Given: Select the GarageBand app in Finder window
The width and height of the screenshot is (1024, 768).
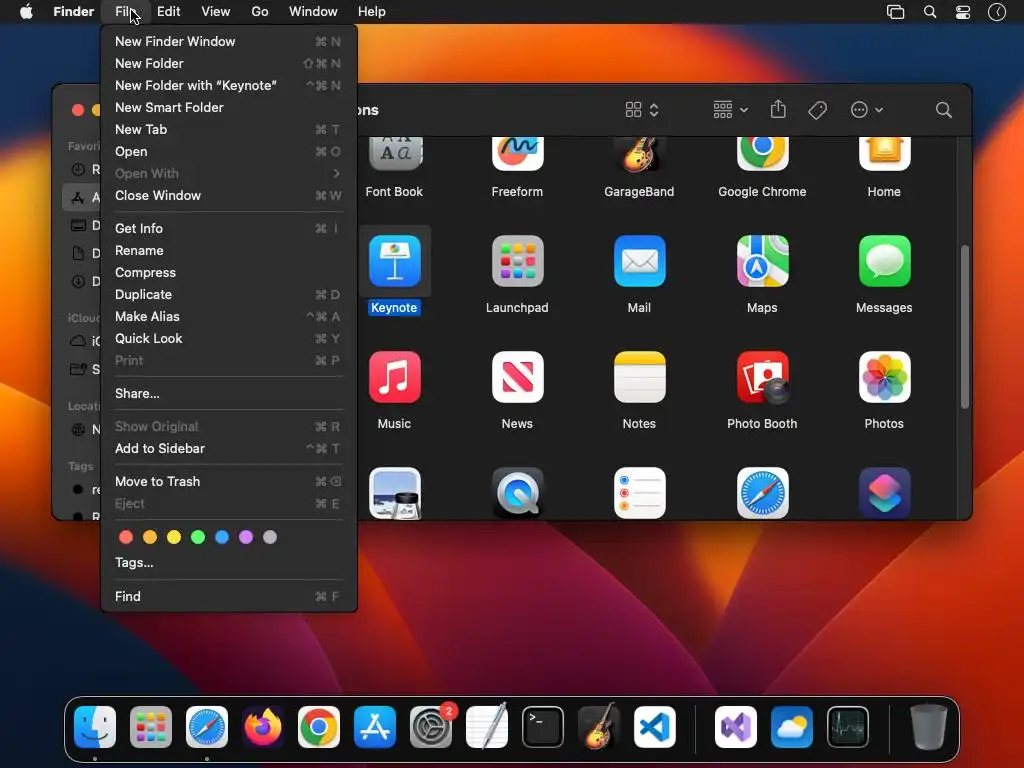Looking at the screenshot, I should tap(639, 153).
